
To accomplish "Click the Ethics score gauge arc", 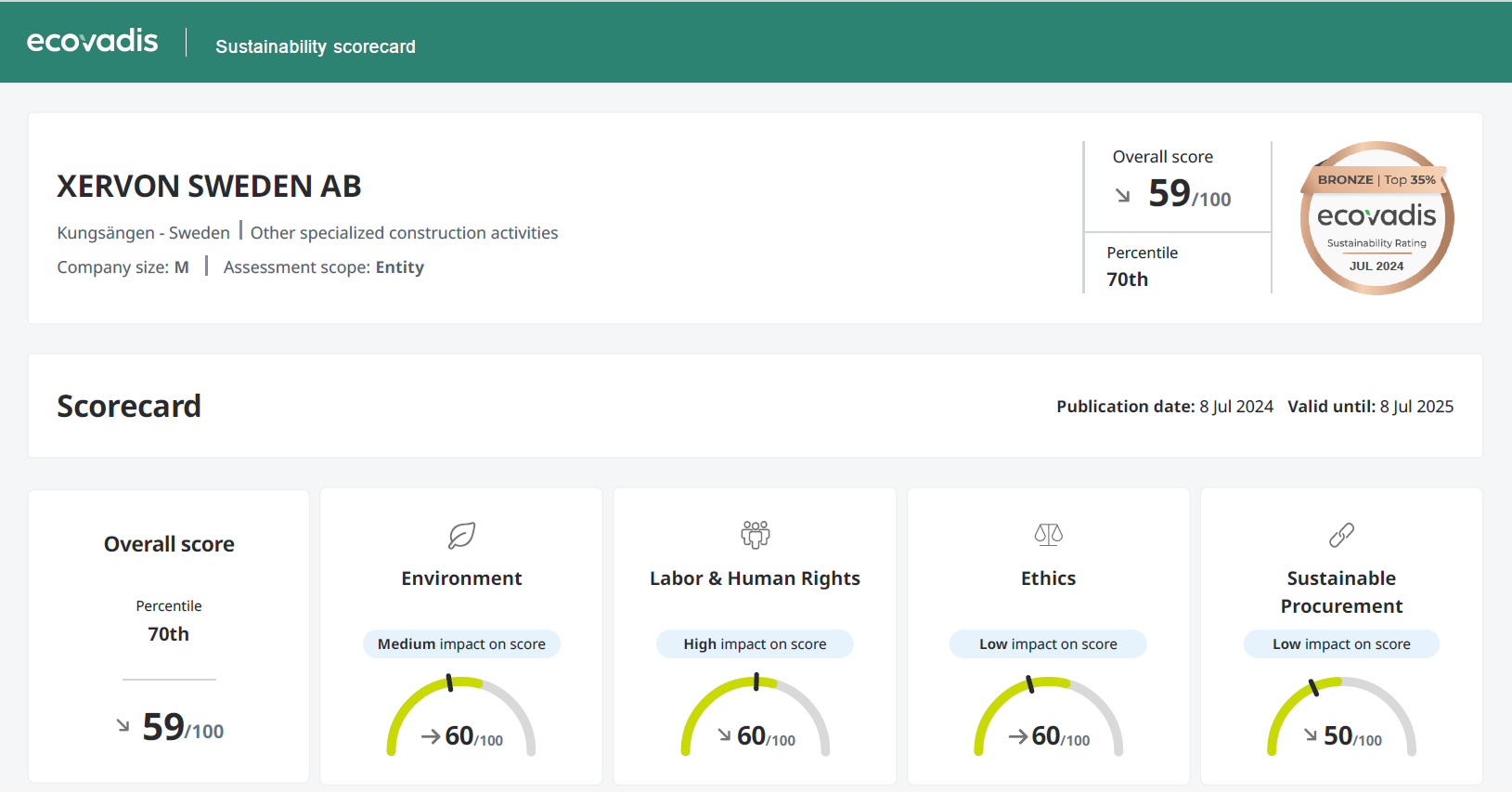I will [1049, 716].
